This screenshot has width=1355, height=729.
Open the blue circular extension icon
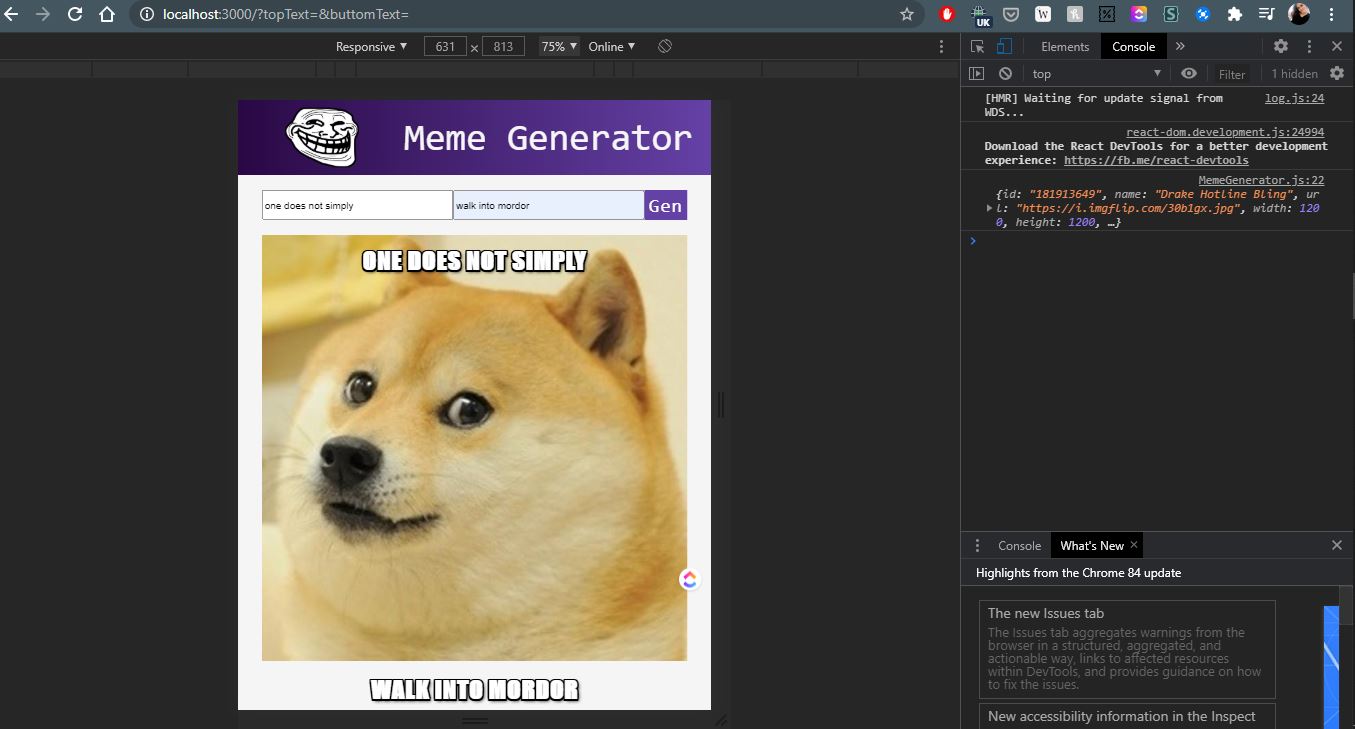(x=1203, y=14)
